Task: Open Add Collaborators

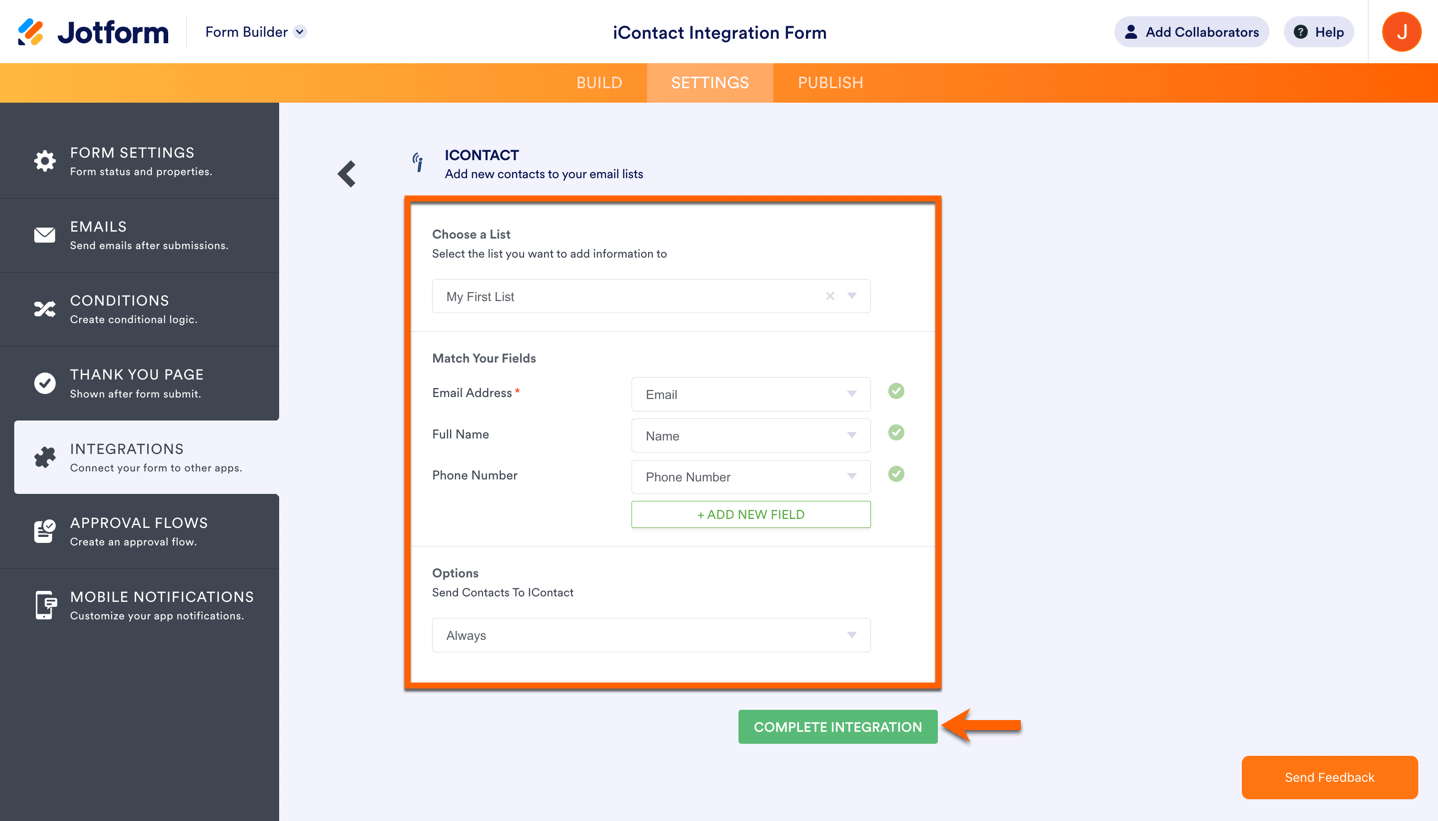Action: click(1191, 32)
